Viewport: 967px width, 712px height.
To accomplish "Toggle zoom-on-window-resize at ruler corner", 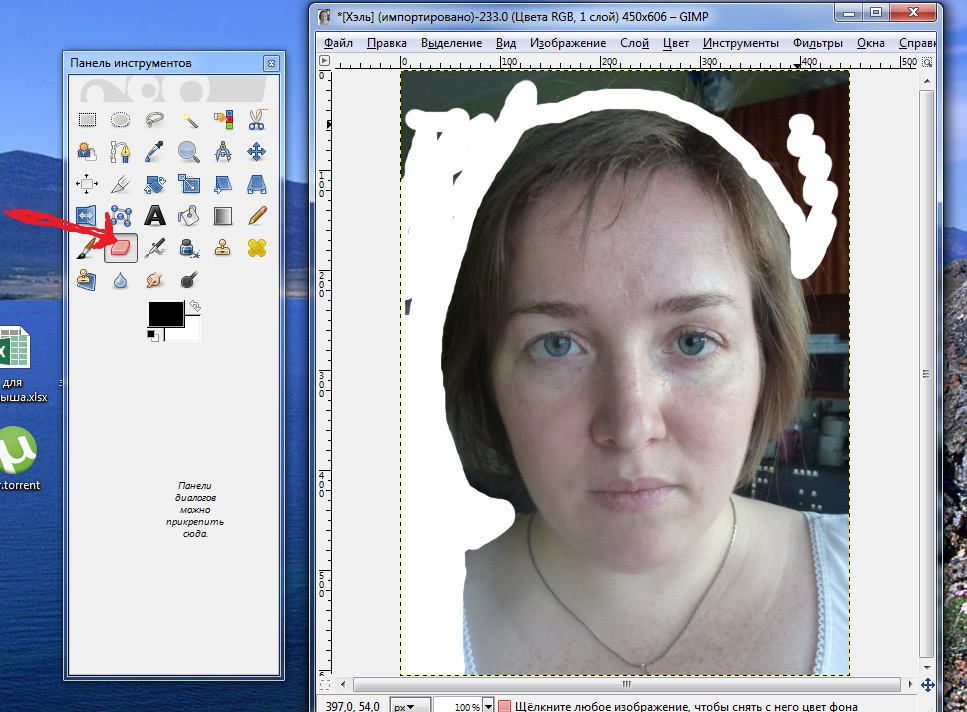I will 927,62.
